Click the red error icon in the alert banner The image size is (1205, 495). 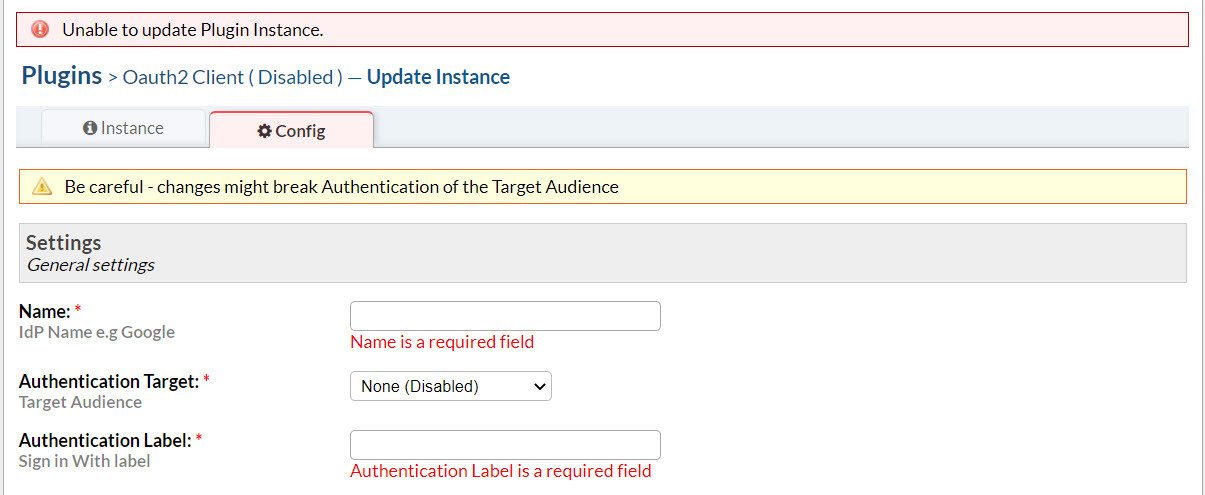41,30
